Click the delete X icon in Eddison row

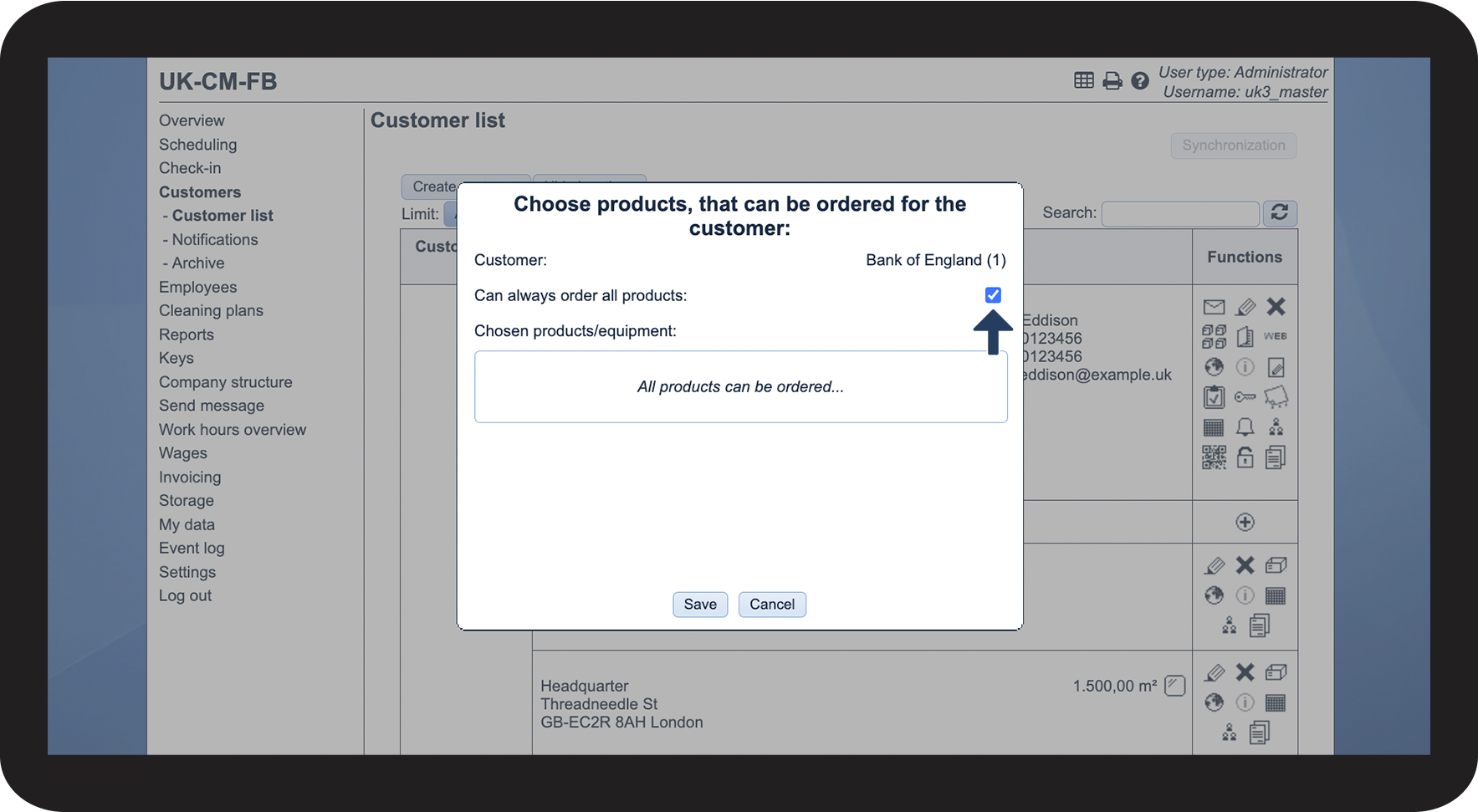[1276, 307]
